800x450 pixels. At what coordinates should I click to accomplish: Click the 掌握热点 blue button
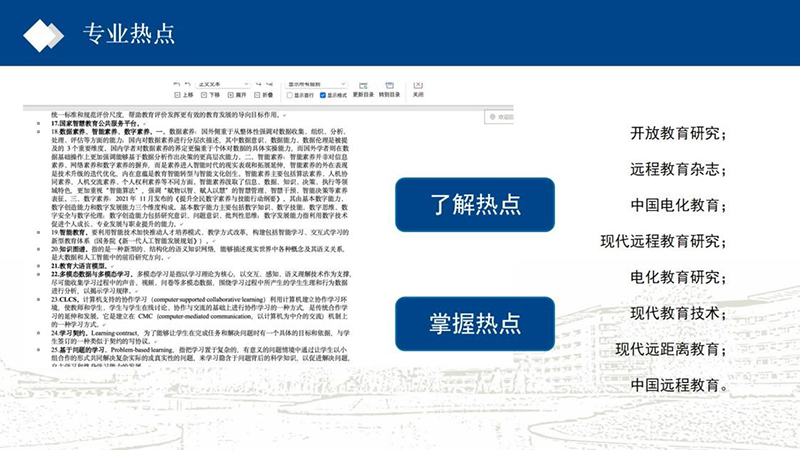click(x=475, y=321)
